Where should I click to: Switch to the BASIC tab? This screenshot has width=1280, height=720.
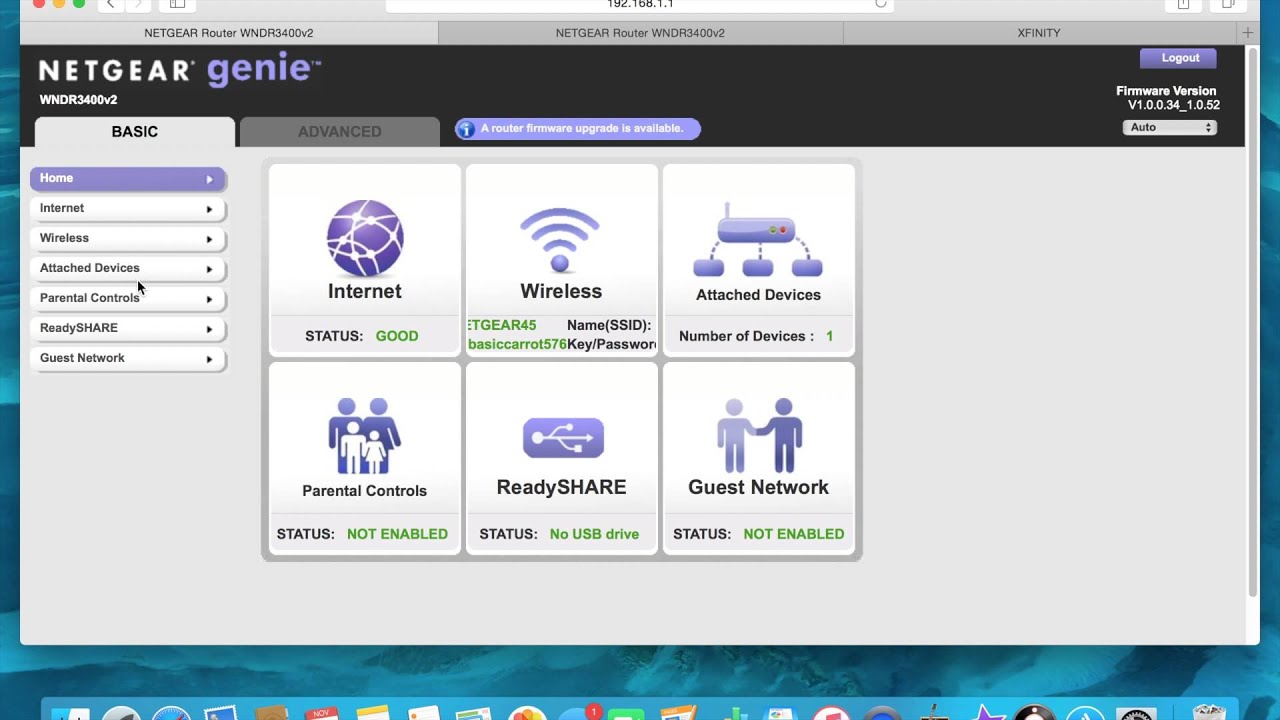135,132
